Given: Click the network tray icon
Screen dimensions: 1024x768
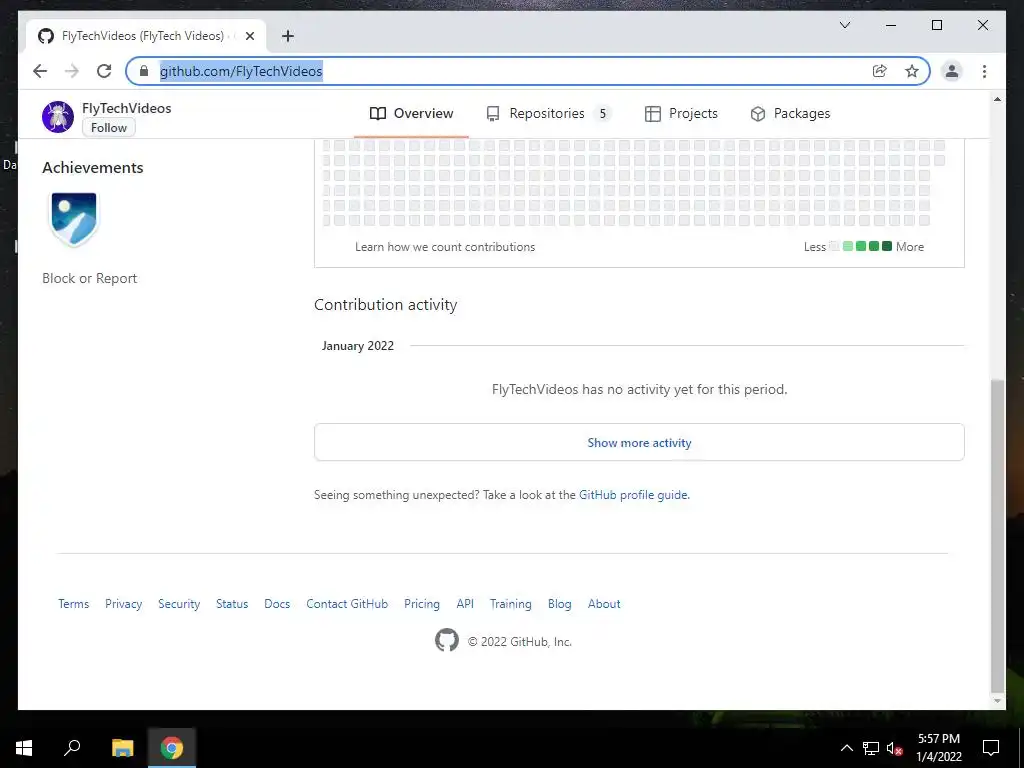Looking at the screenshot, I should [x=871, y=748].
